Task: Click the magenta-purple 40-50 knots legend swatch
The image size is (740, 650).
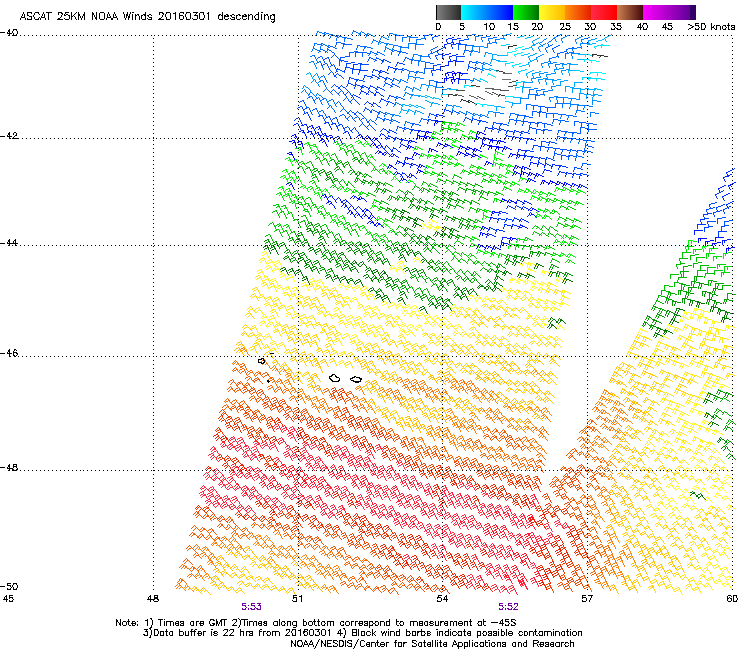Action: [x=669, y=12]
